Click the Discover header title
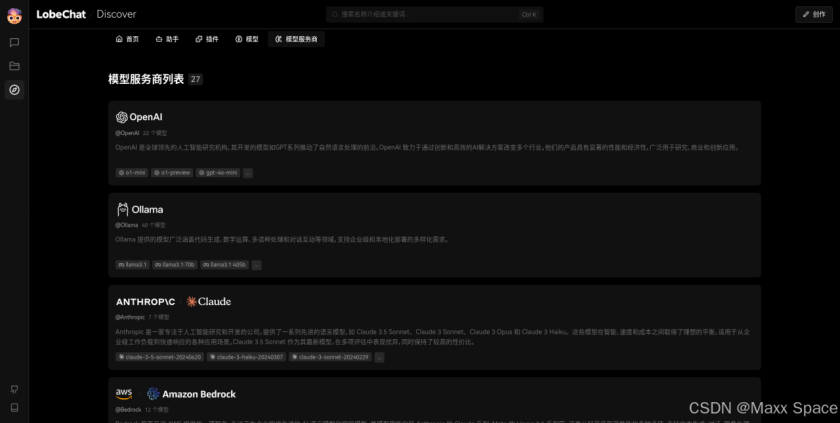This screenshot has height=423, width=840. tap(116, 14)
